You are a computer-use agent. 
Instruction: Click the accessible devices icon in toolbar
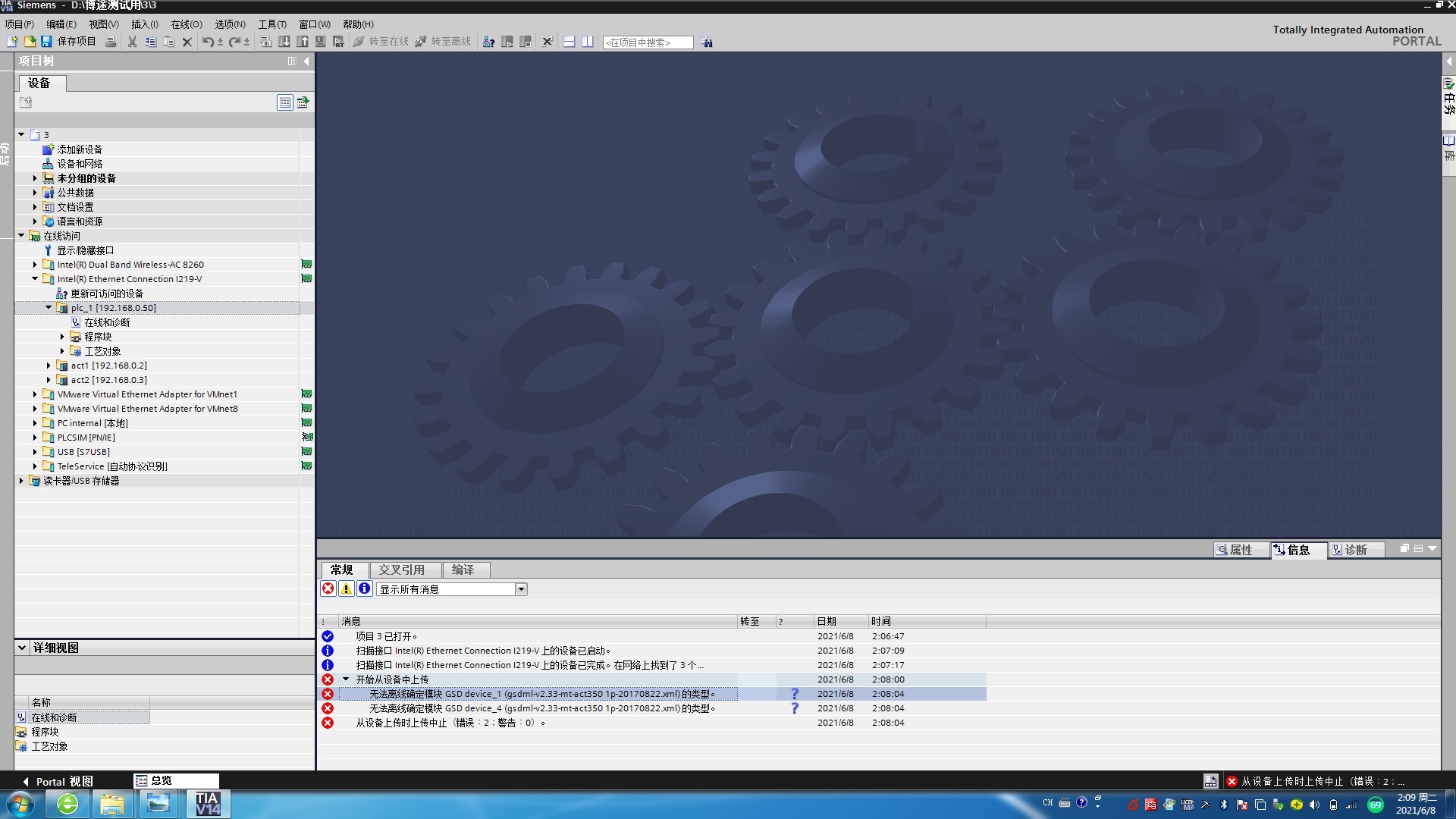488,42
